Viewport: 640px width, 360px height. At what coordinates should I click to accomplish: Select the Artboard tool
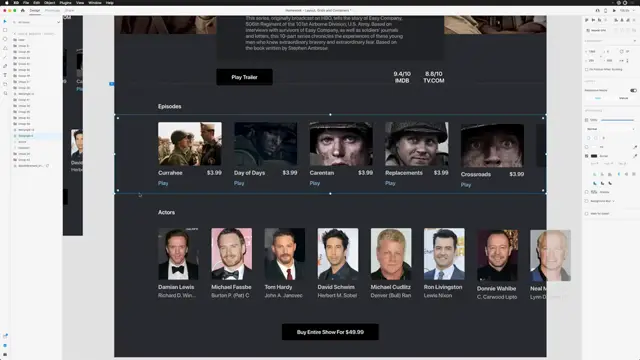5,84
